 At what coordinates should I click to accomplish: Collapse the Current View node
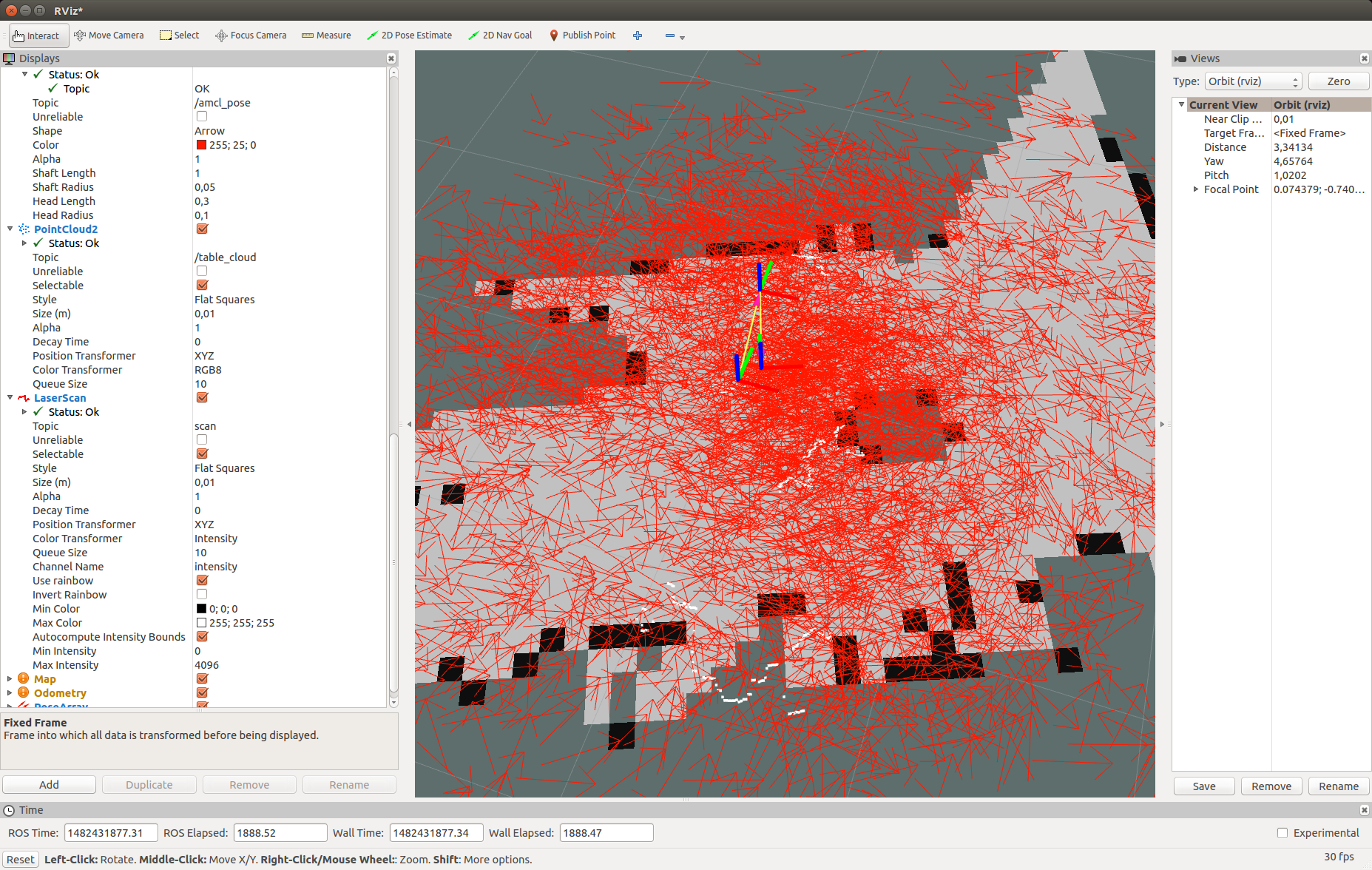[x=1181, y=105]
